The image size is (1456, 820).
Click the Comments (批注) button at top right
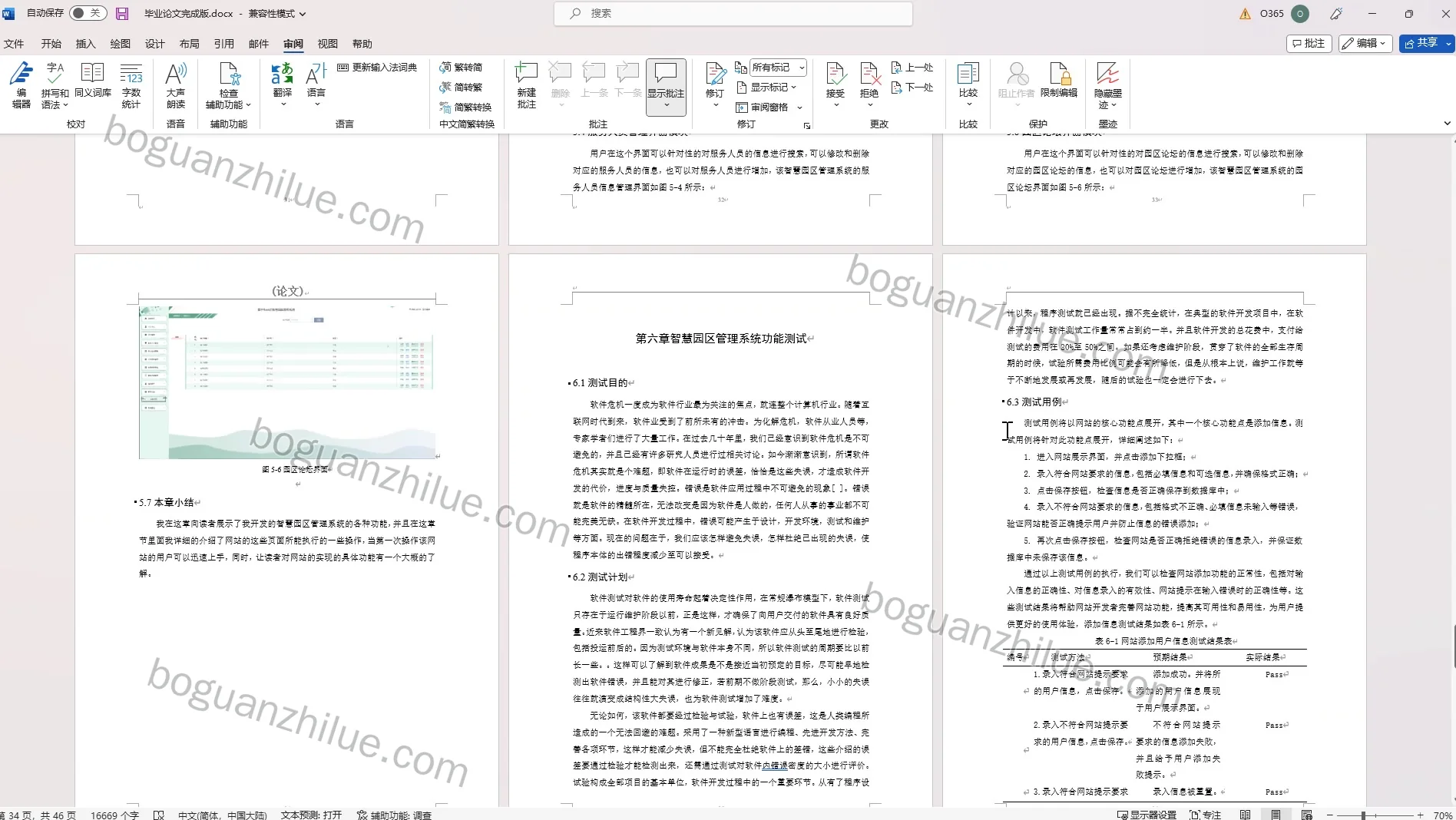1309,44
